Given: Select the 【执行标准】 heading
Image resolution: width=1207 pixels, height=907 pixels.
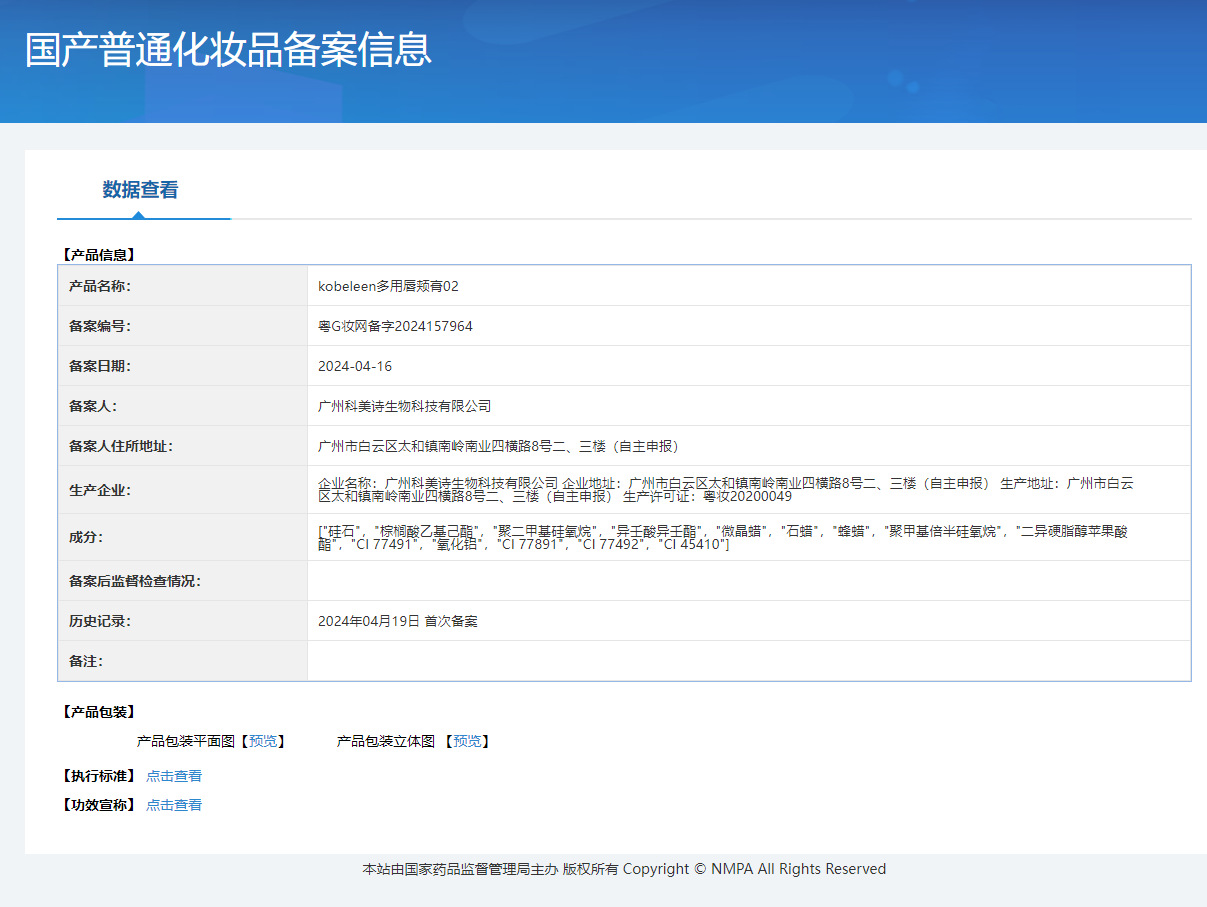Looking at the screenshot, I should [97, 776].
